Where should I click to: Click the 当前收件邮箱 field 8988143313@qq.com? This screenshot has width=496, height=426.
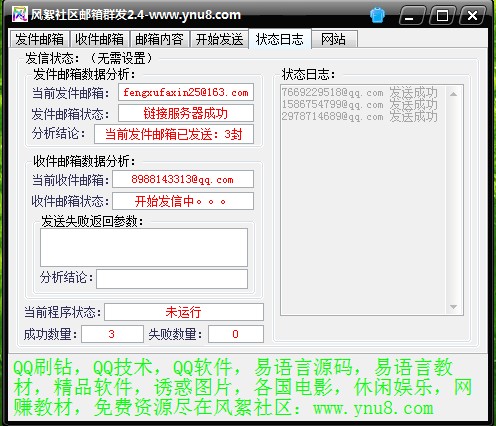coord(183,180)
